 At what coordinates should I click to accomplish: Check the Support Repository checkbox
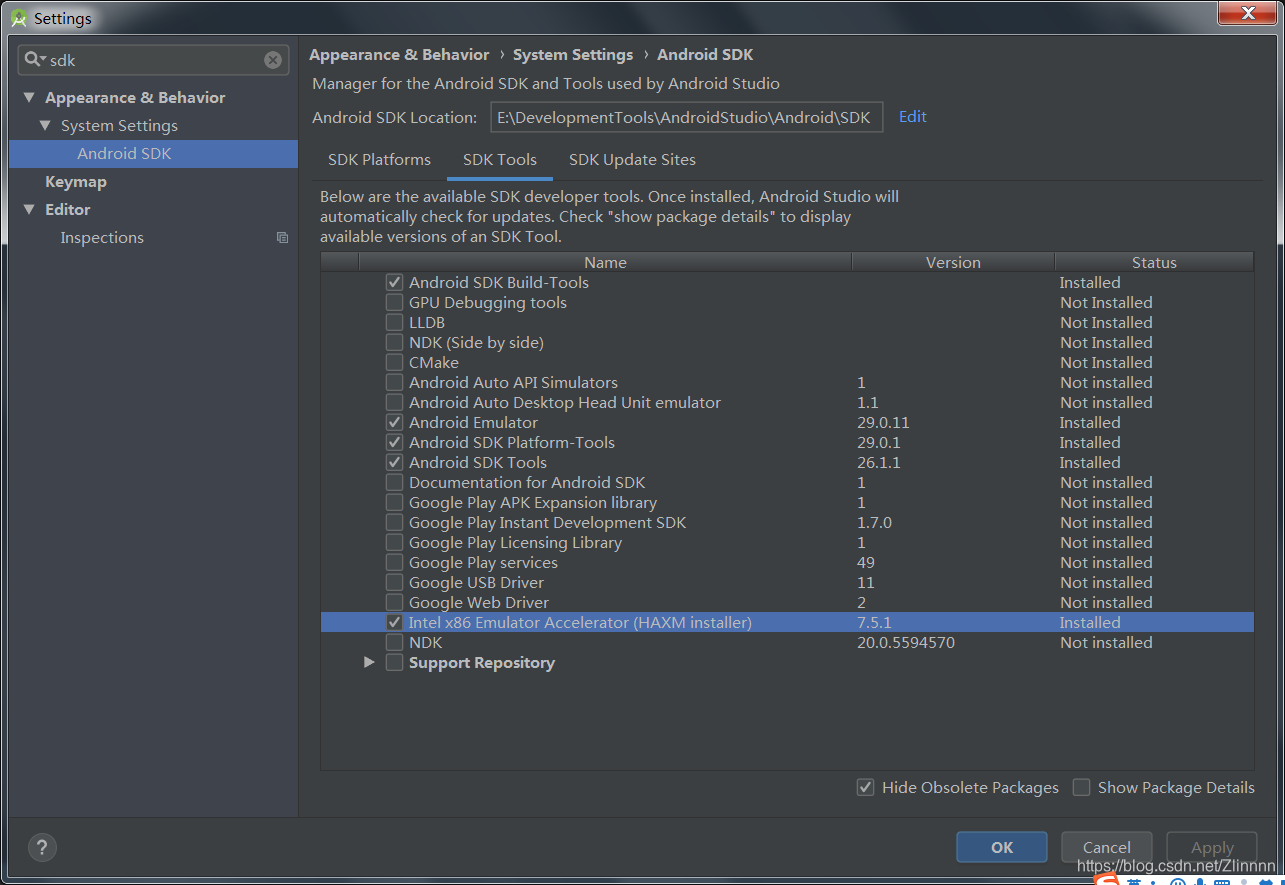coord(395,663)
